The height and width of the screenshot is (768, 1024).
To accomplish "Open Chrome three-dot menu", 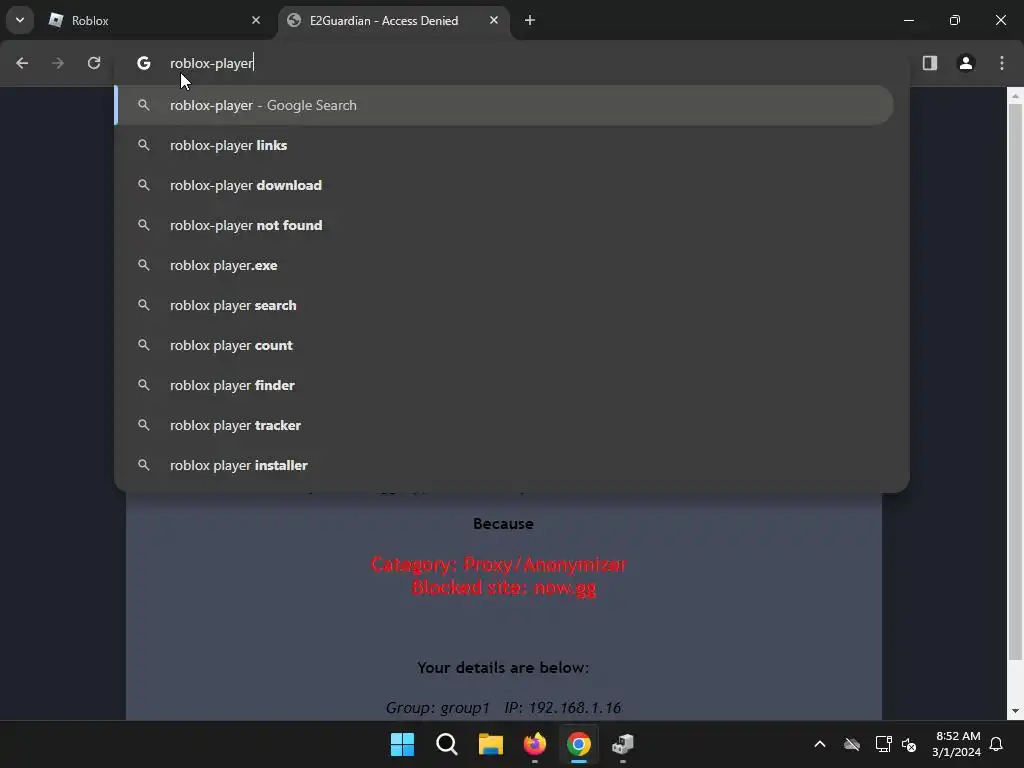I will coord(1002,63).
